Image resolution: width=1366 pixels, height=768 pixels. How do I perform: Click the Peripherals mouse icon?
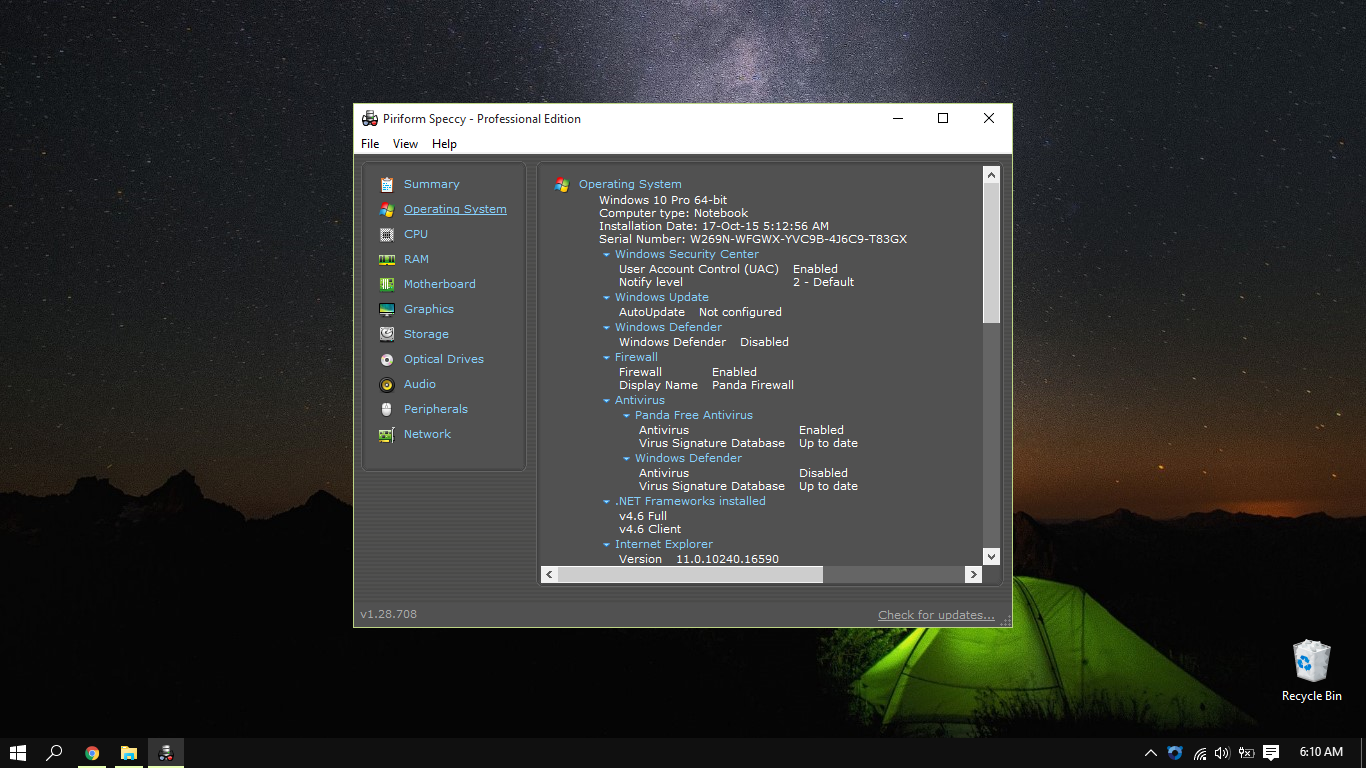[x=387, y=409]
